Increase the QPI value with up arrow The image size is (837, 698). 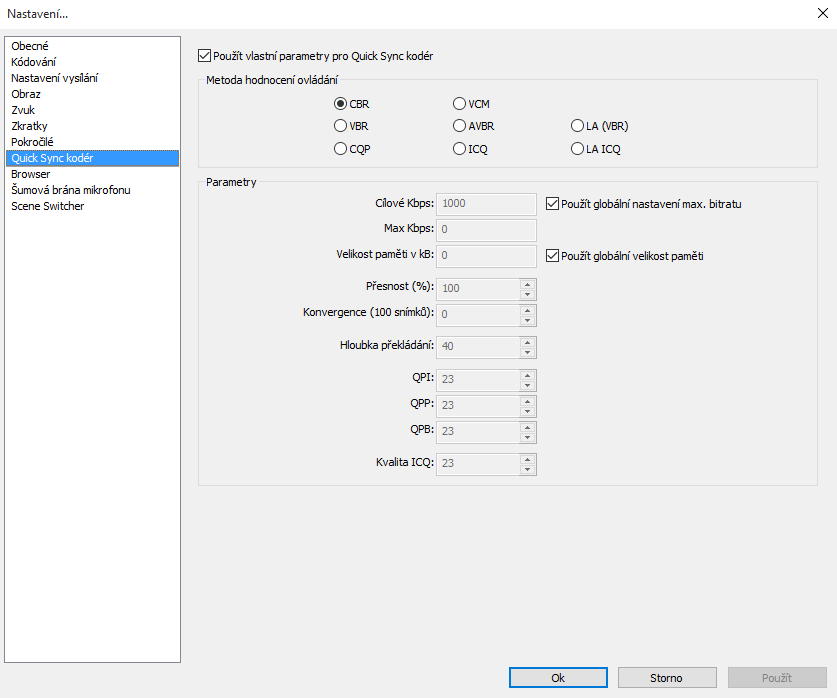click(x=527, y=375)
